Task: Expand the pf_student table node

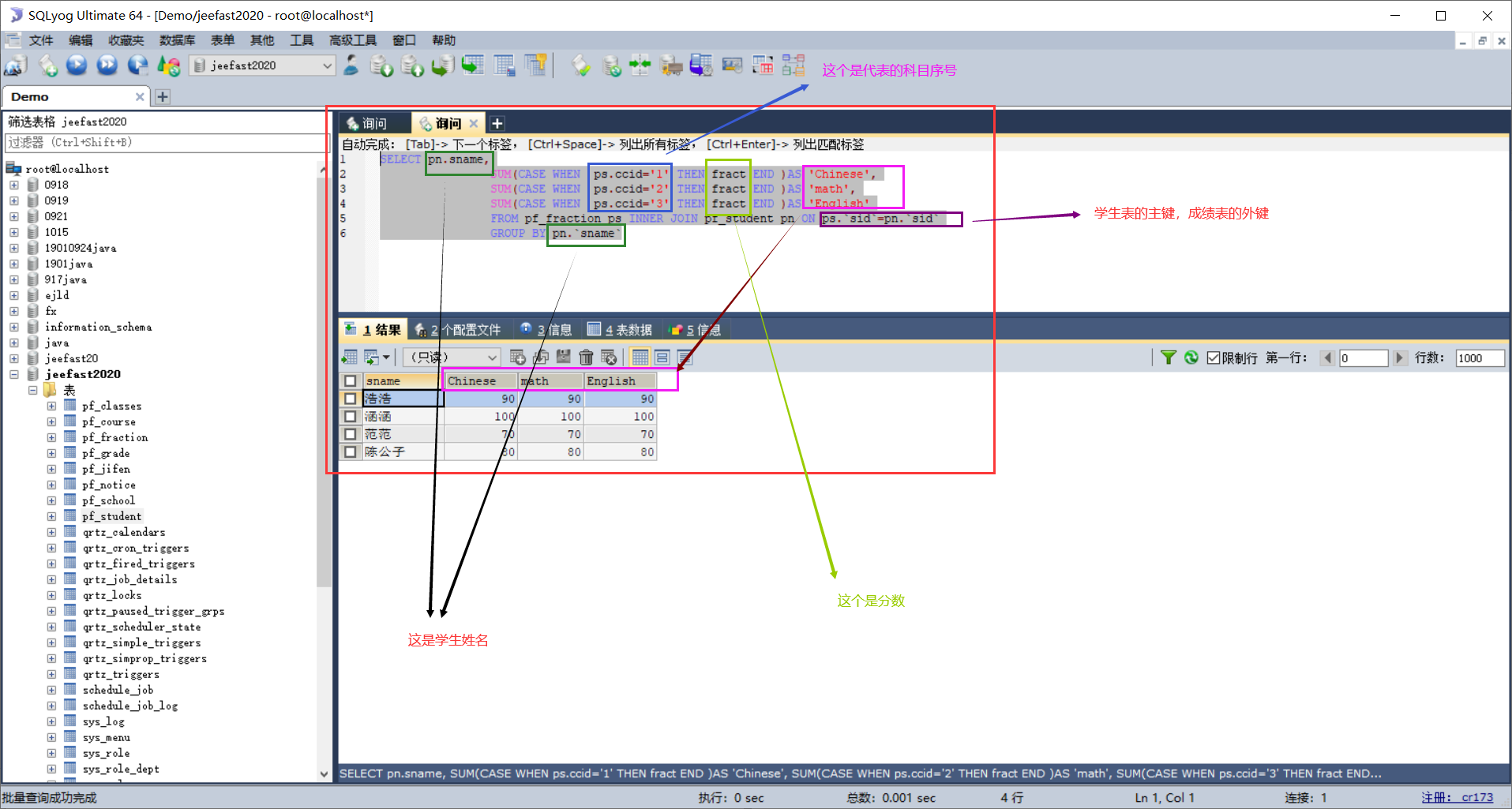Action: click(x=51, y=516)
